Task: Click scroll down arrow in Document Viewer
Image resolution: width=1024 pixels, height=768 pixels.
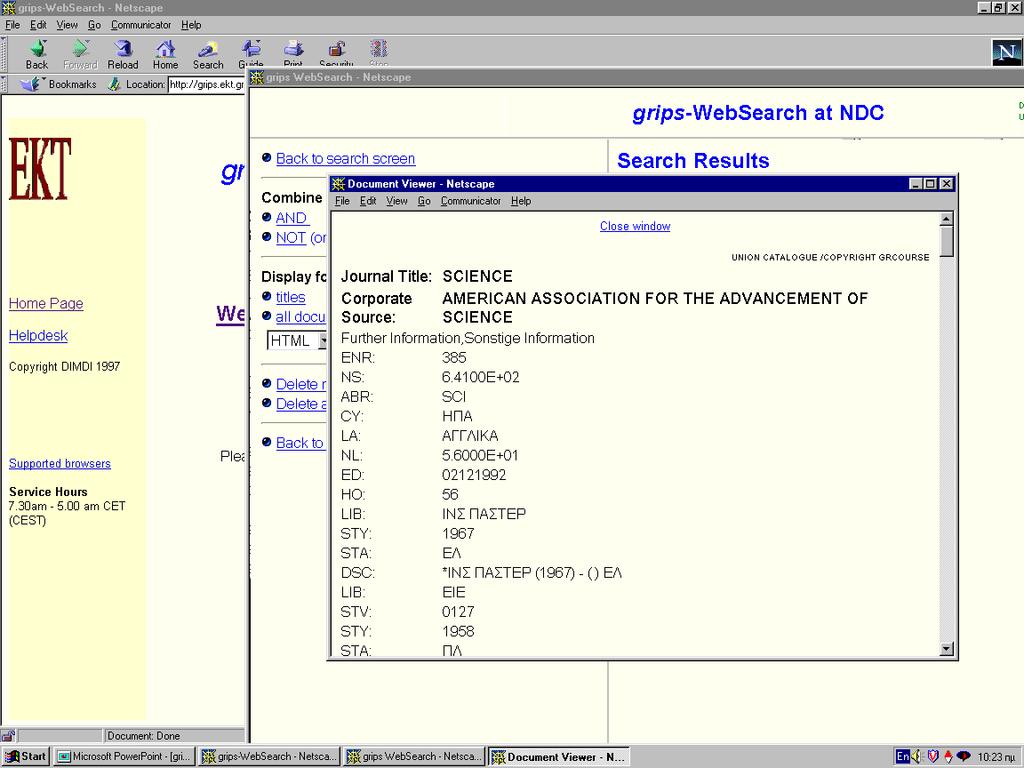Action: pos(946,649)
